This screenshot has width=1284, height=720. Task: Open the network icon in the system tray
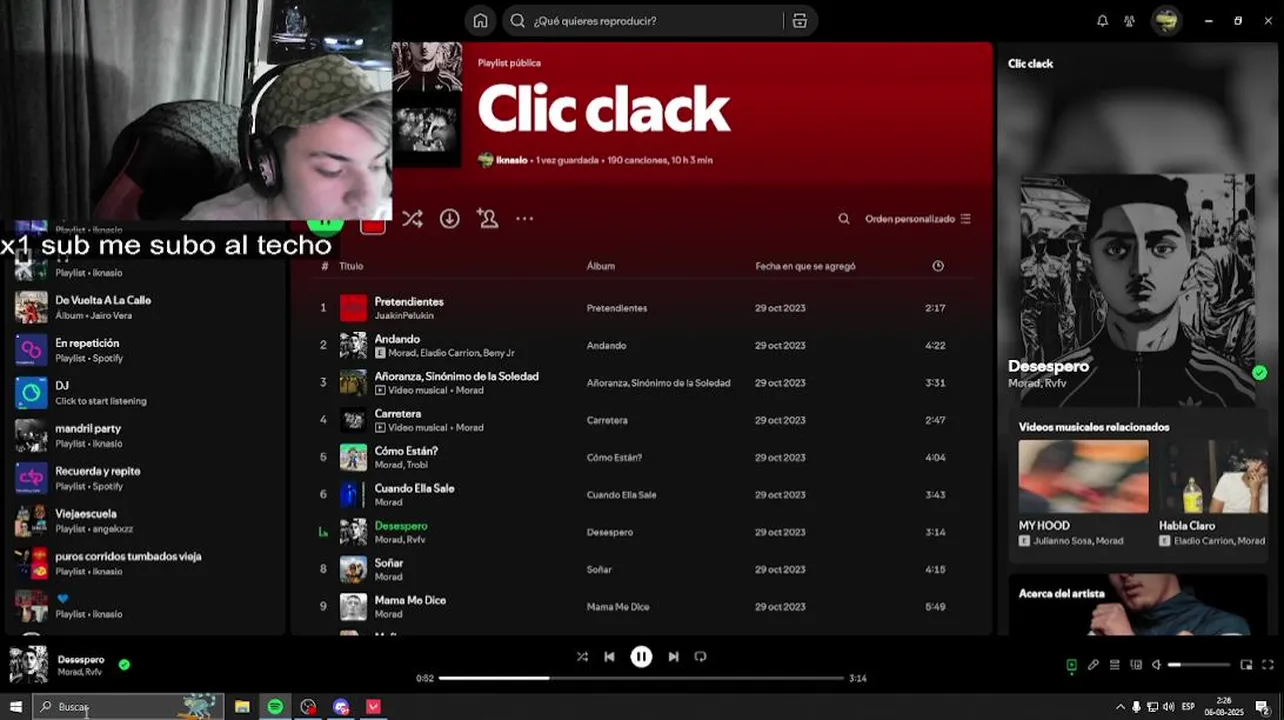[1152, 707]
